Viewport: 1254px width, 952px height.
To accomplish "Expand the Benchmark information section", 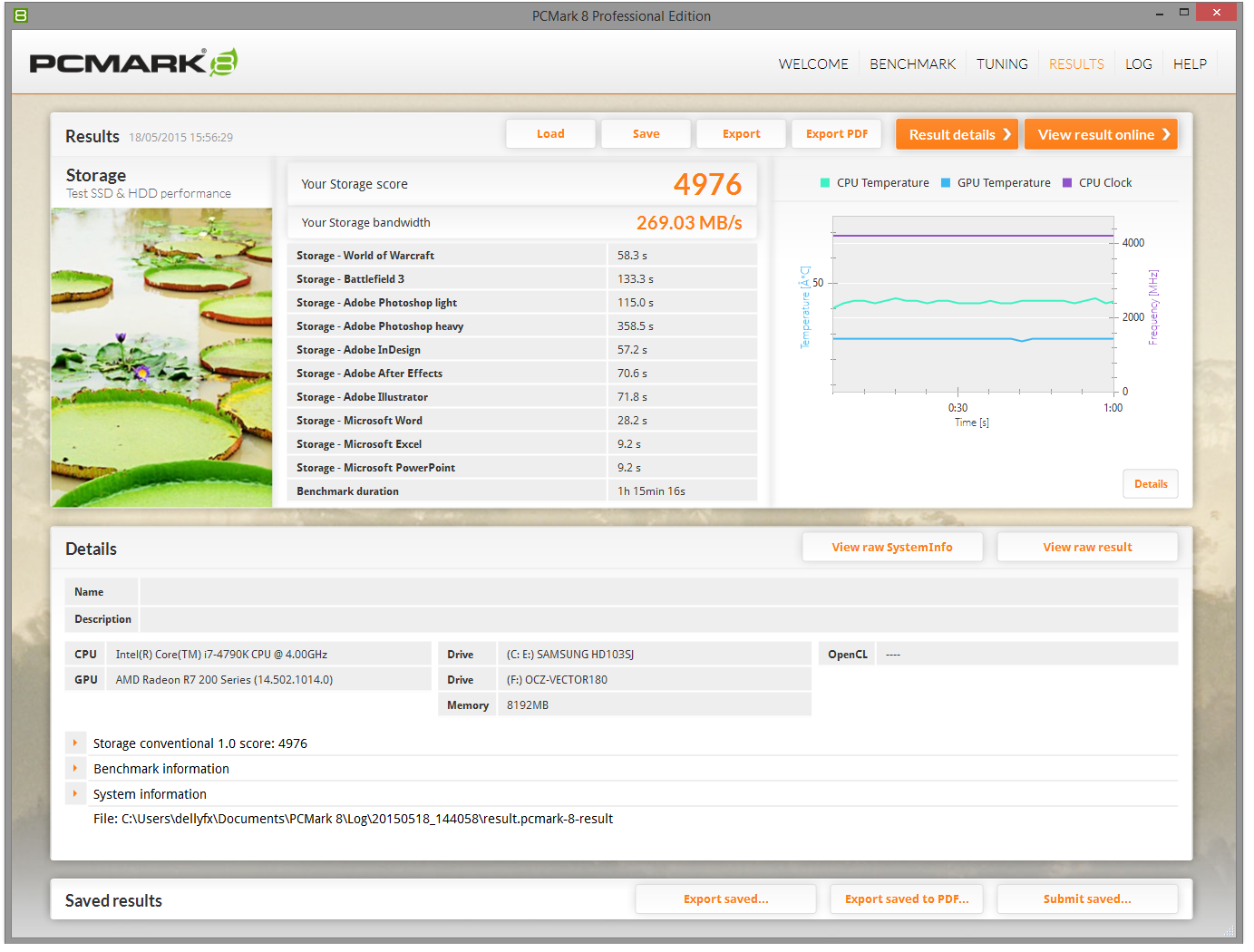I will 75,769.
